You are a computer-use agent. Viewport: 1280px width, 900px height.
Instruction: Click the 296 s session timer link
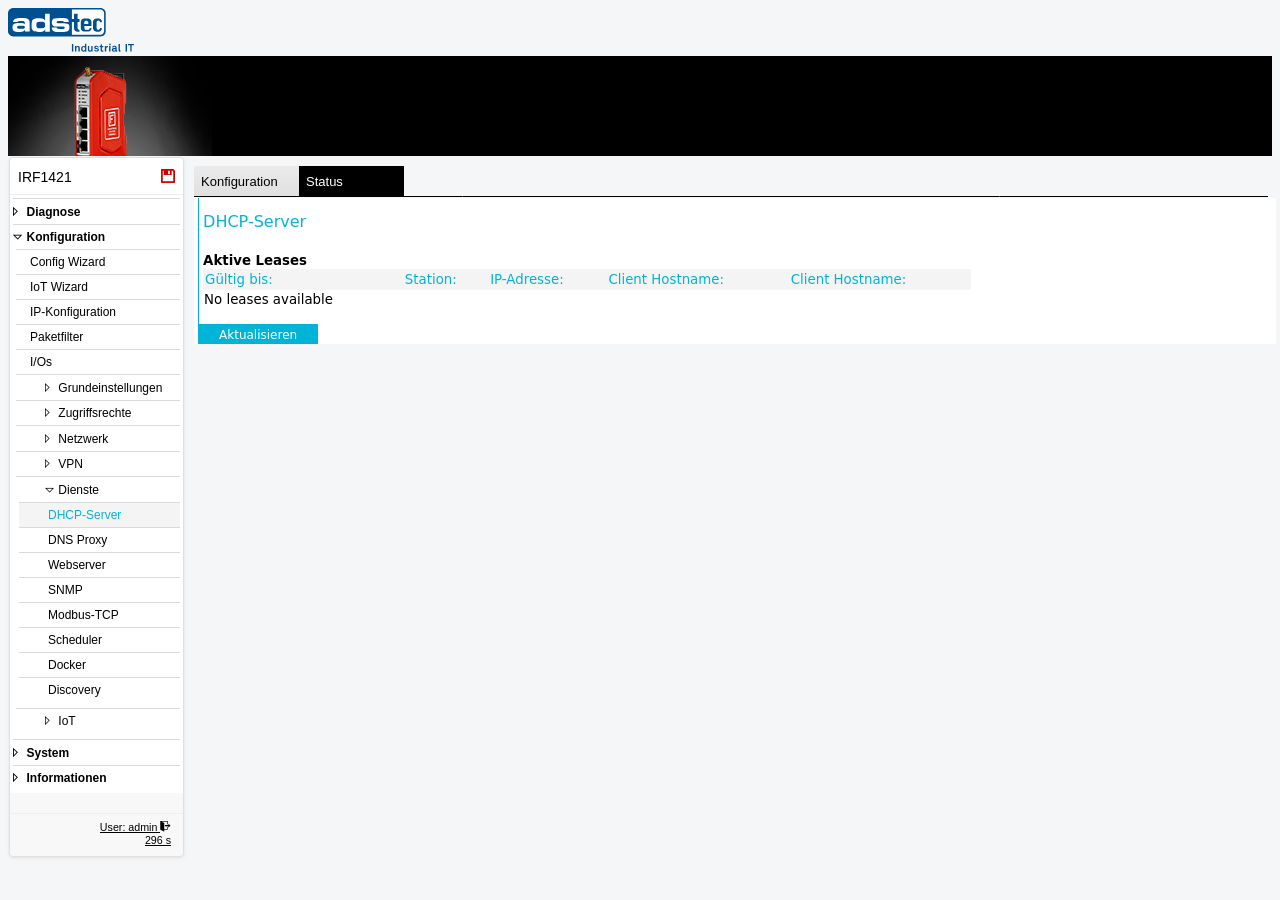pos(158,840)
